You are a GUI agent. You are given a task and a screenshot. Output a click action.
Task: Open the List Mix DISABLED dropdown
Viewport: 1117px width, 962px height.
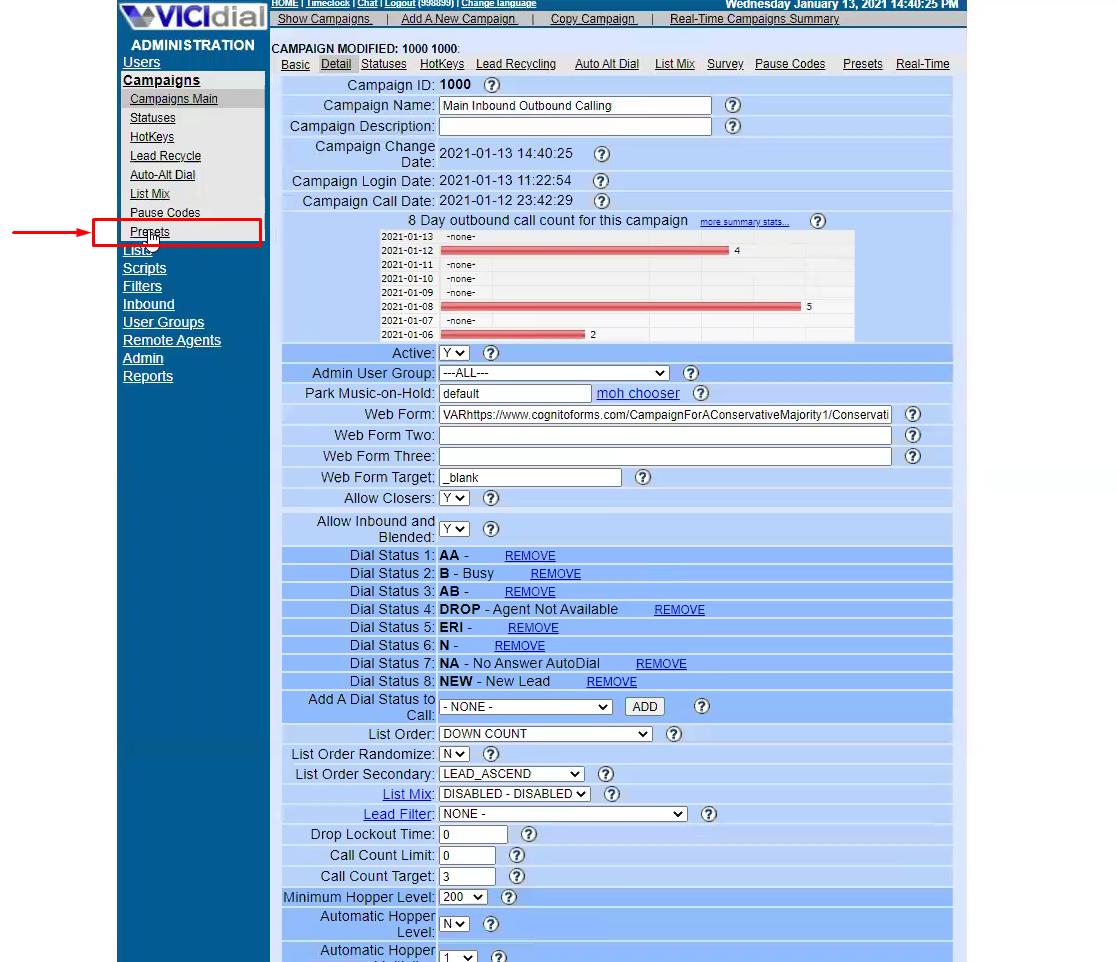coord(514,794)
